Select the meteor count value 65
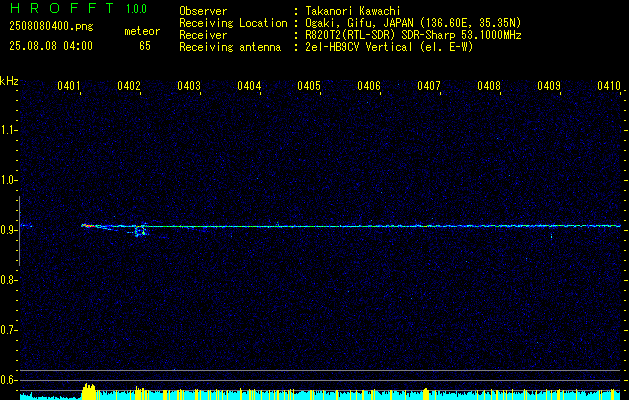629x400 pixels. click(x=145, y=46)
